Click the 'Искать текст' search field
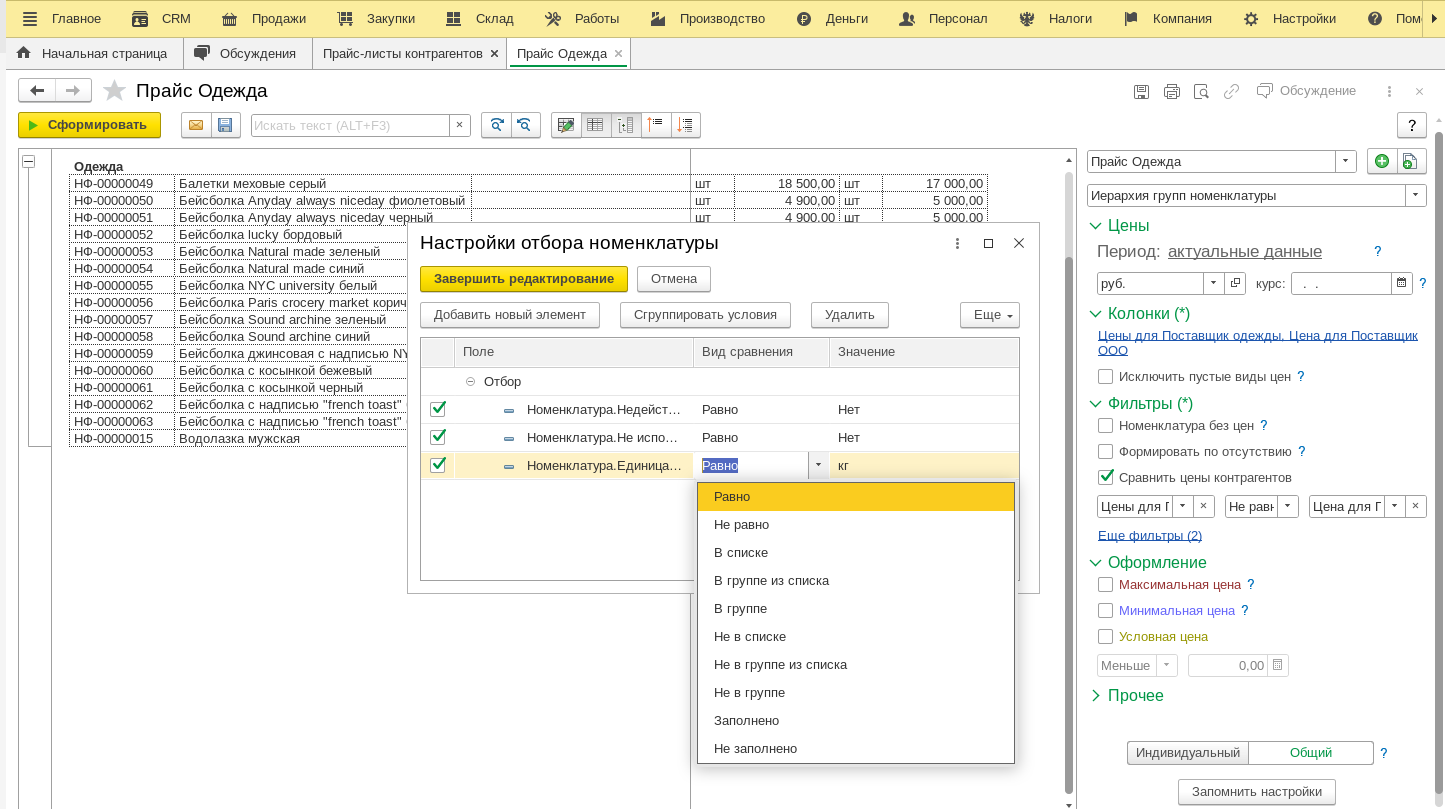1445x809 pixels. click(350, 125)
